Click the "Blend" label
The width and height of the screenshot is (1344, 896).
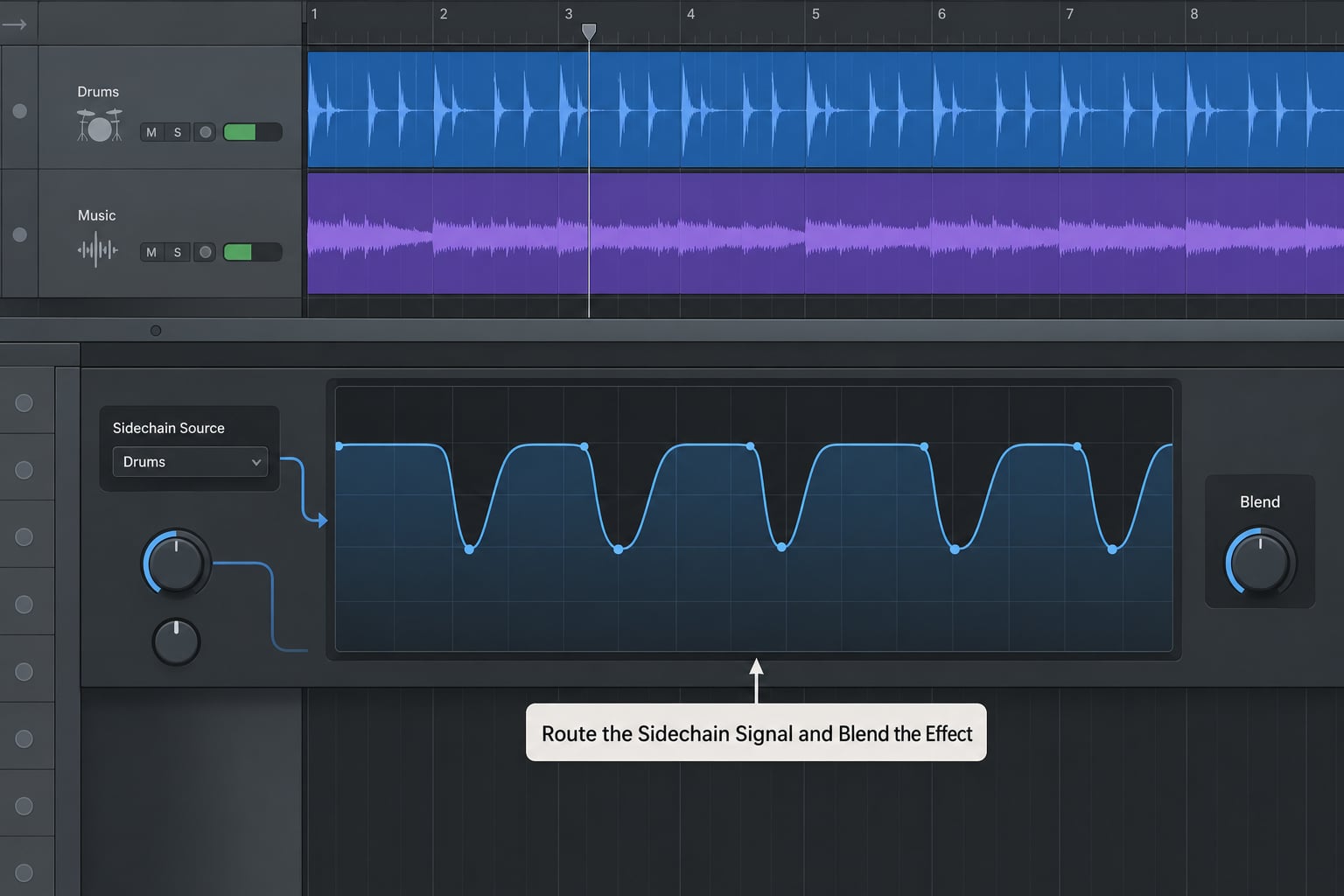click(1260, 502)
